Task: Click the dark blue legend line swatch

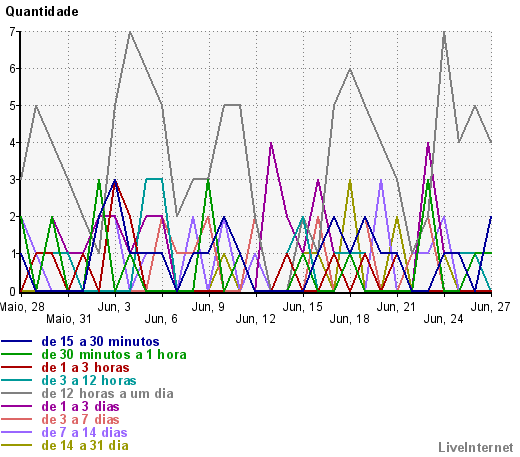Action: [x=17, y=341]
